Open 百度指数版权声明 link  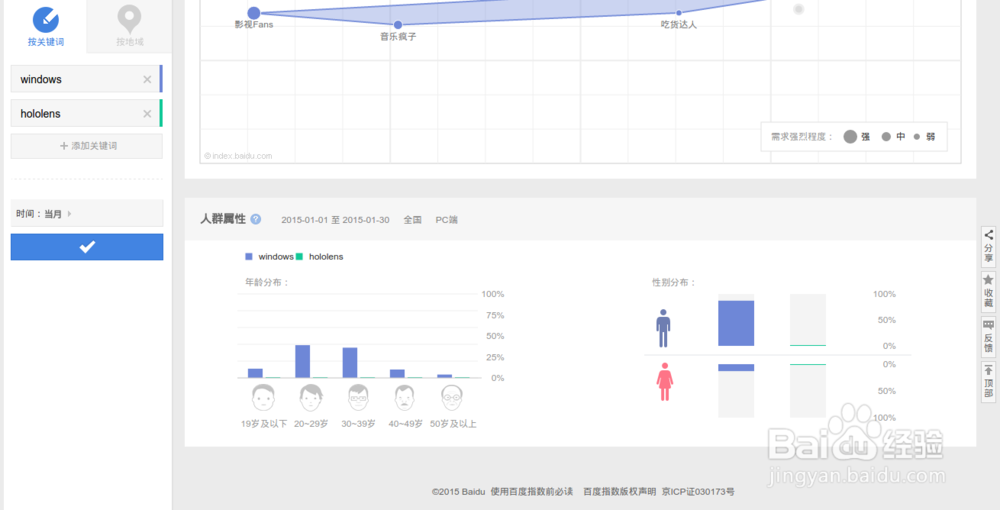tap(619, 492)
